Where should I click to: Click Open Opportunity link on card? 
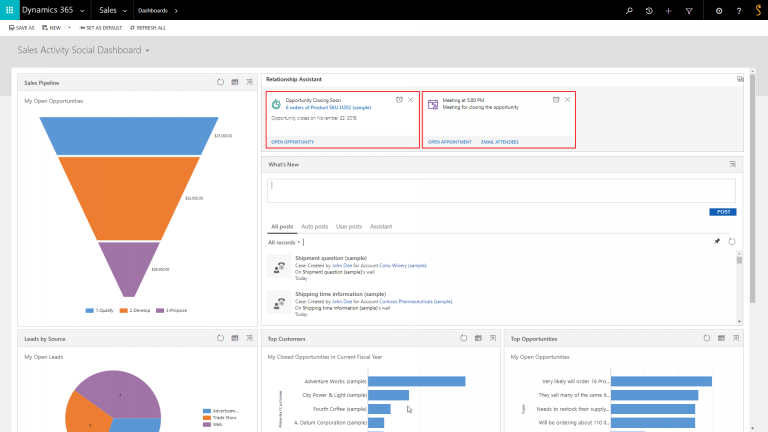point(292,142)
